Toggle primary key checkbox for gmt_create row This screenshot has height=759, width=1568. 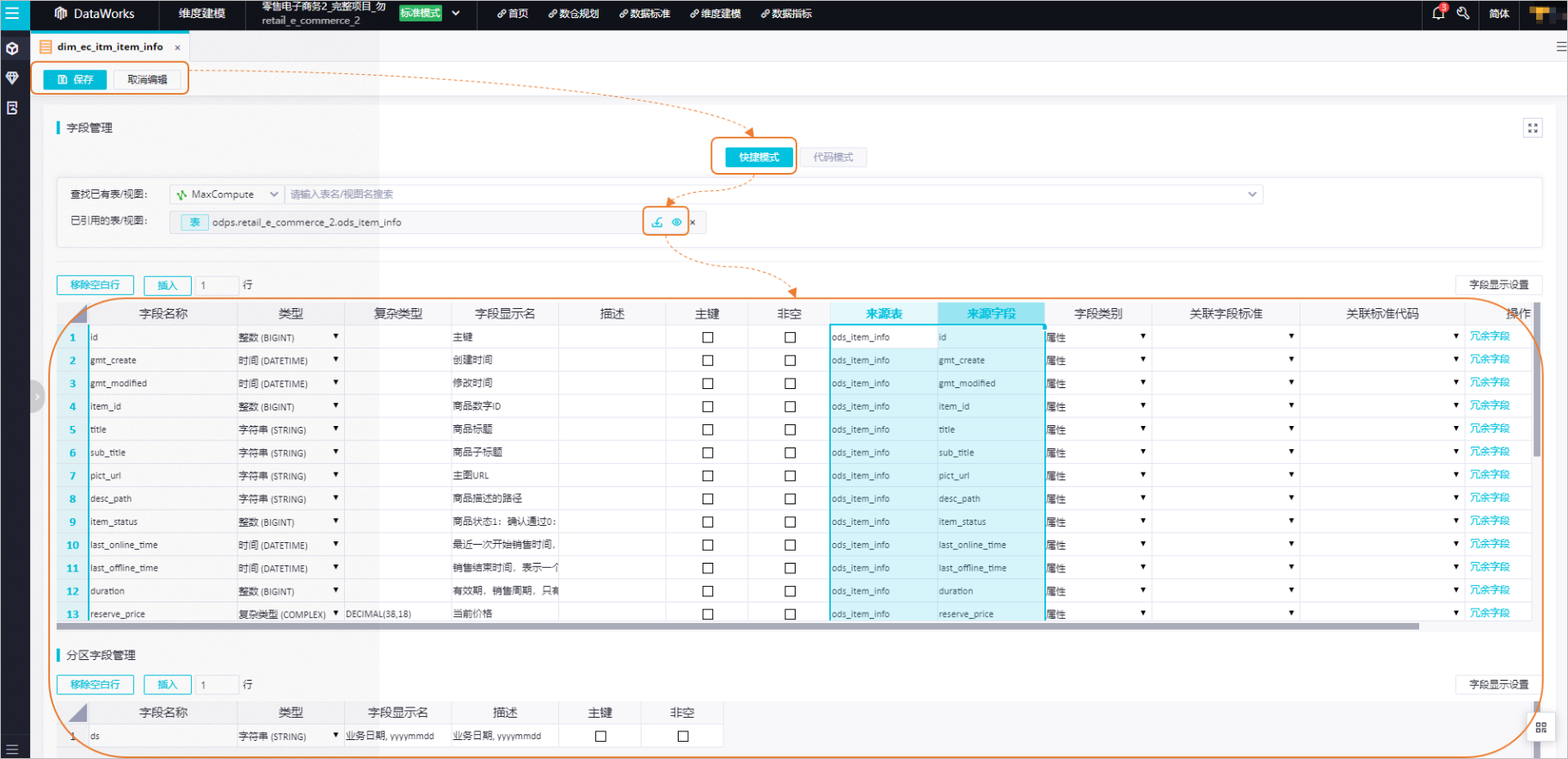coord(708,361)
